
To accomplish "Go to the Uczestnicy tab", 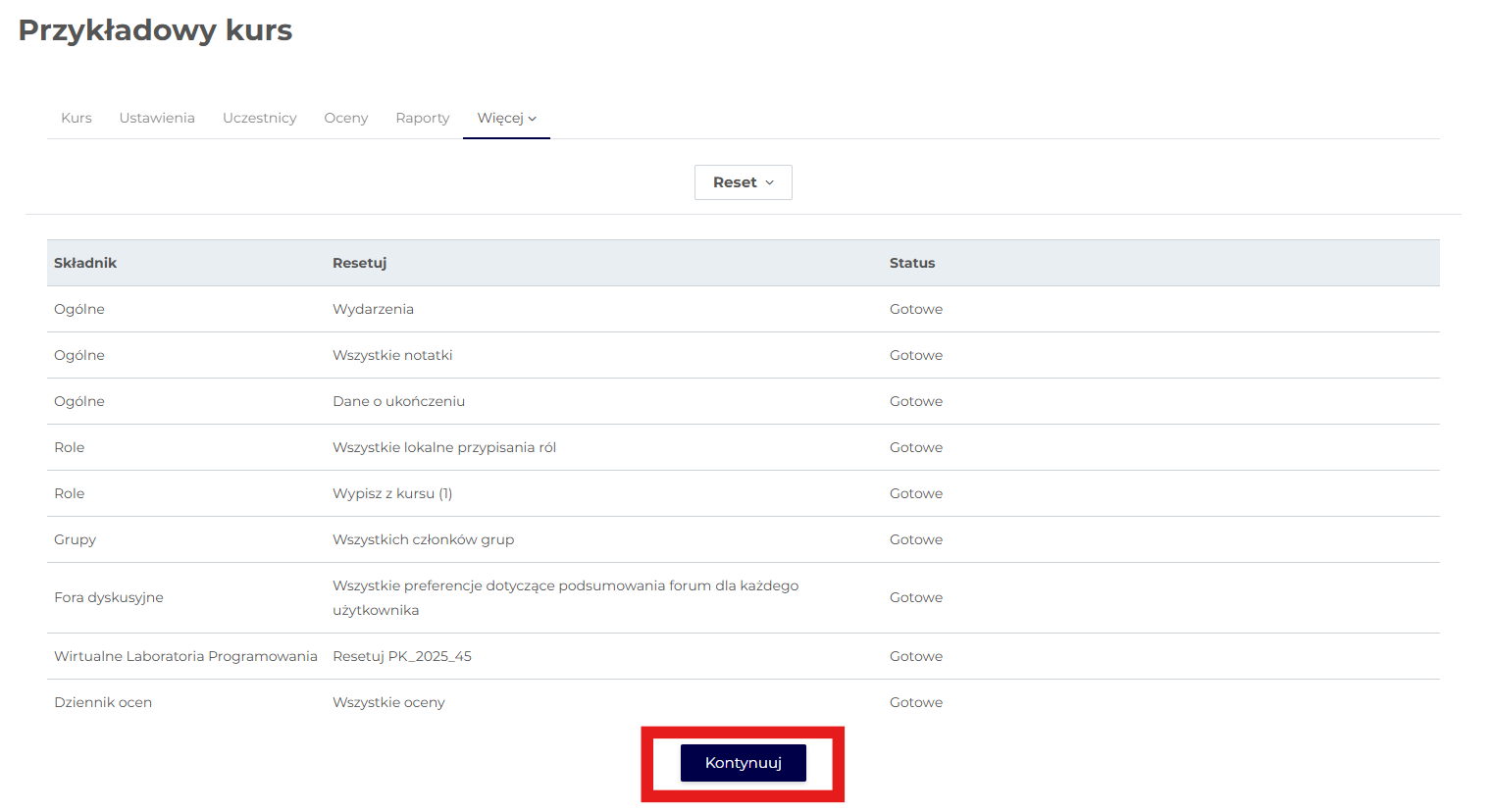I will point(259,118).
